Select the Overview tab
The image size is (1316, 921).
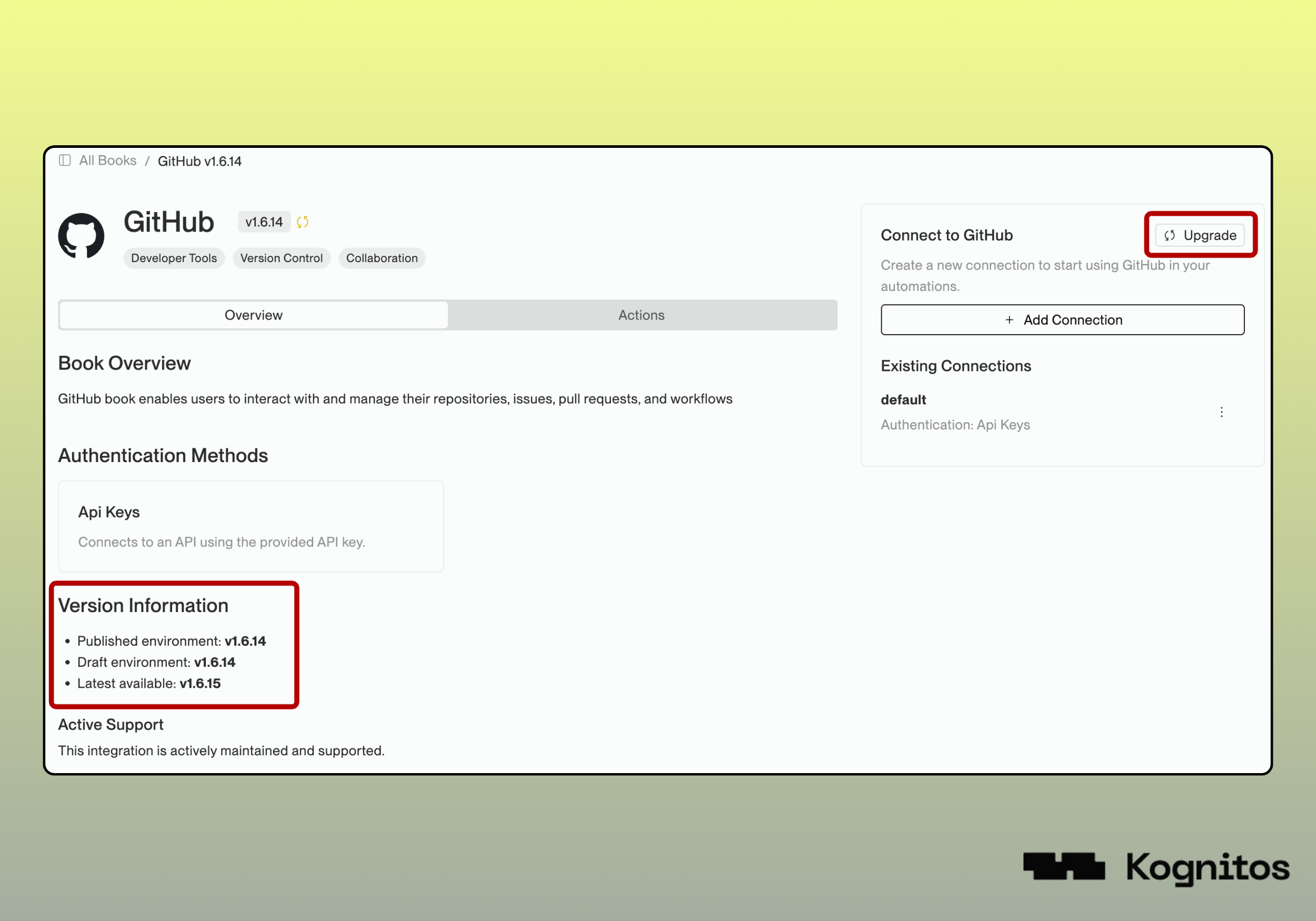click(x=253, y=315)
